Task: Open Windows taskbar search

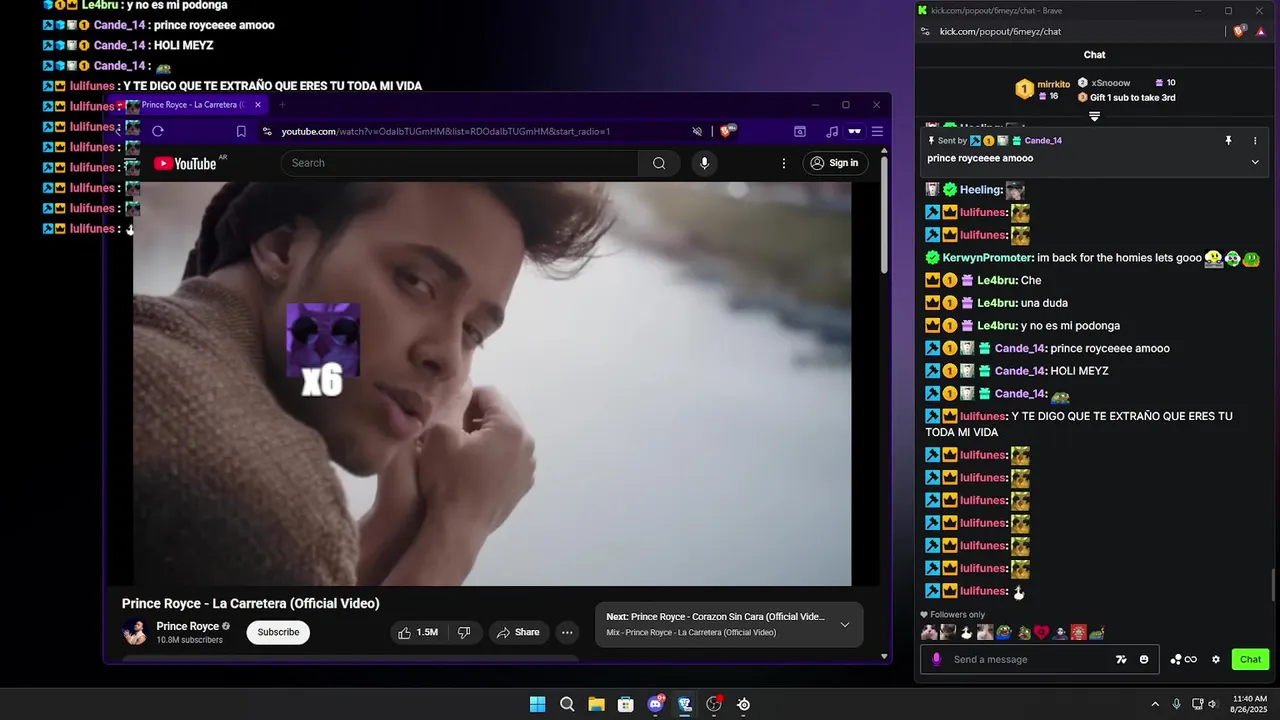Action: coord(567,704)
